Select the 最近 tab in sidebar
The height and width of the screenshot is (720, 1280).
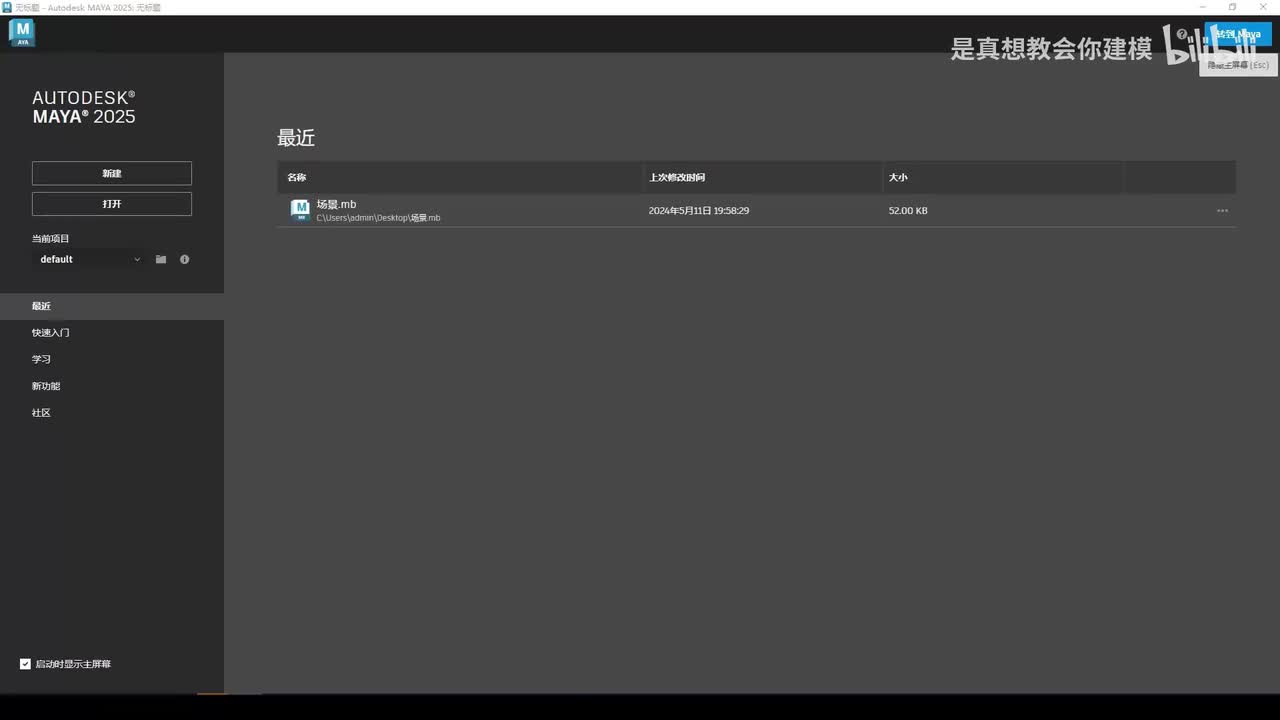(x=112, y=306)
